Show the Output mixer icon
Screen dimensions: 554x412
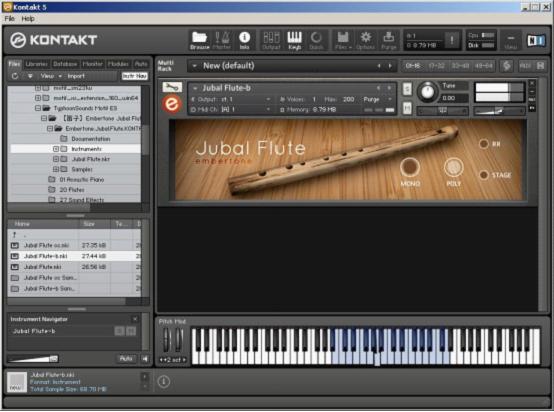coord(271,40)
